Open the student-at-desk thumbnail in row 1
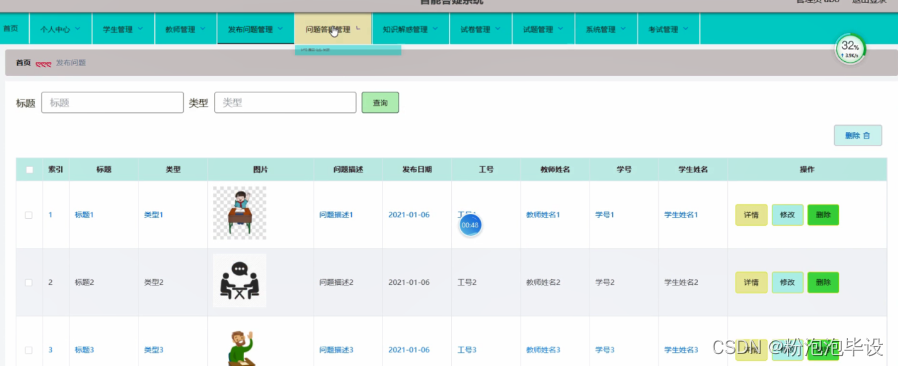The width and height of the screenshot is (899, 366). pyautogui.click(x=240, y=213)
